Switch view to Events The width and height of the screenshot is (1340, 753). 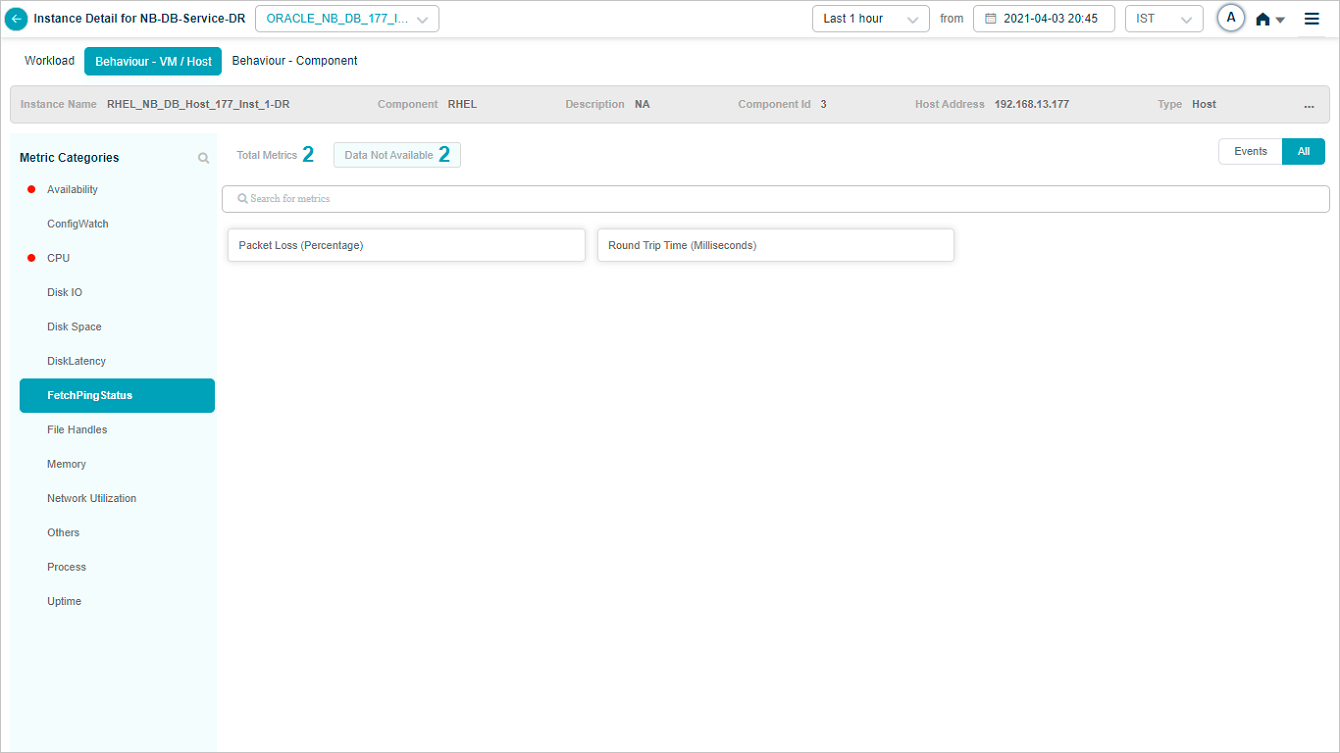(1250, 152)
